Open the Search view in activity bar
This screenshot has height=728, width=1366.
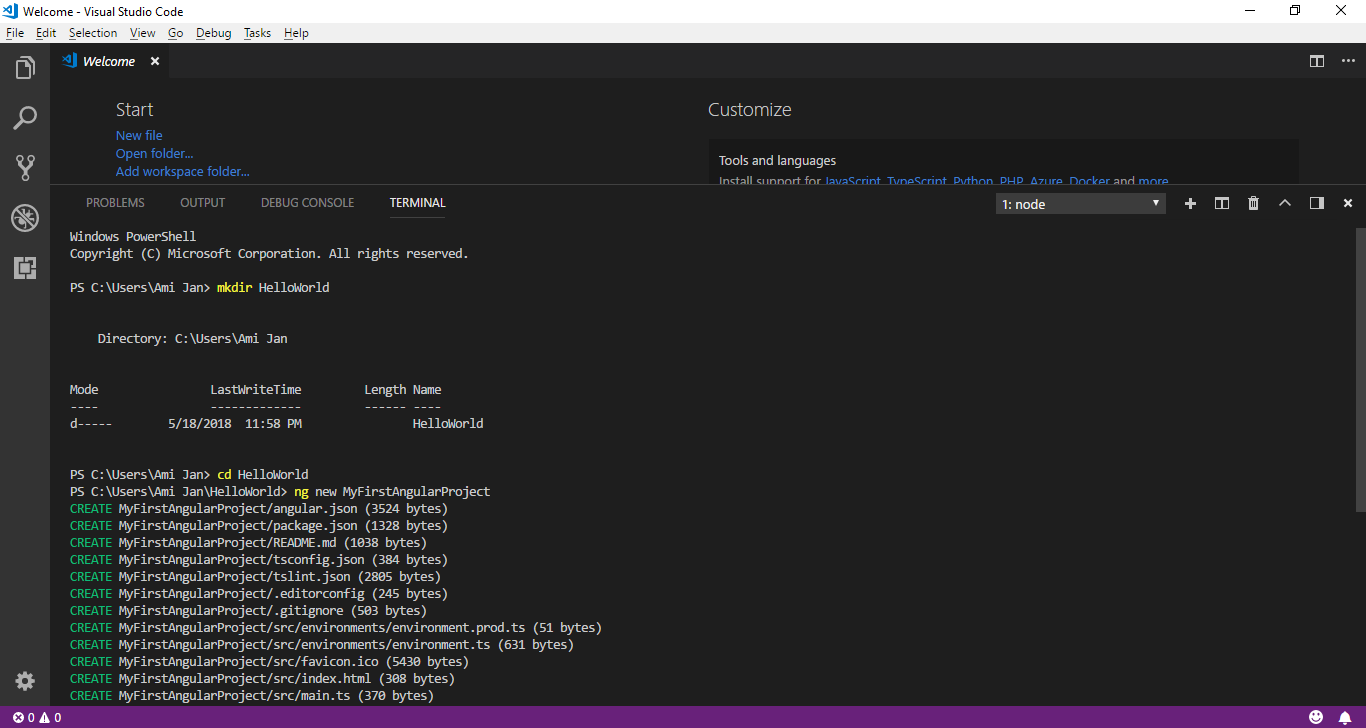(x=25, y=118)
